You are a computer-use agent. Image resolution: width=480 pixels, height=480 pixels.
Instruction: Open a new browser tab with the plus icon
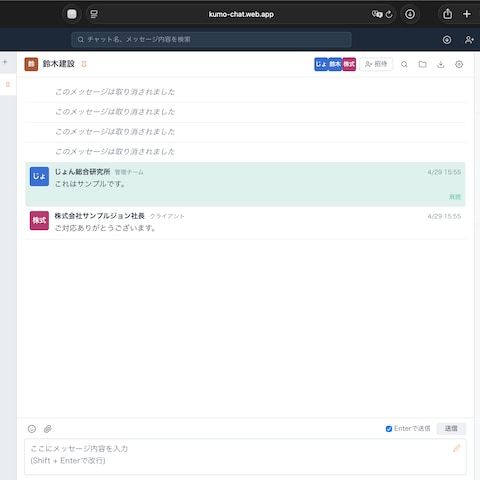click(467, 14)
